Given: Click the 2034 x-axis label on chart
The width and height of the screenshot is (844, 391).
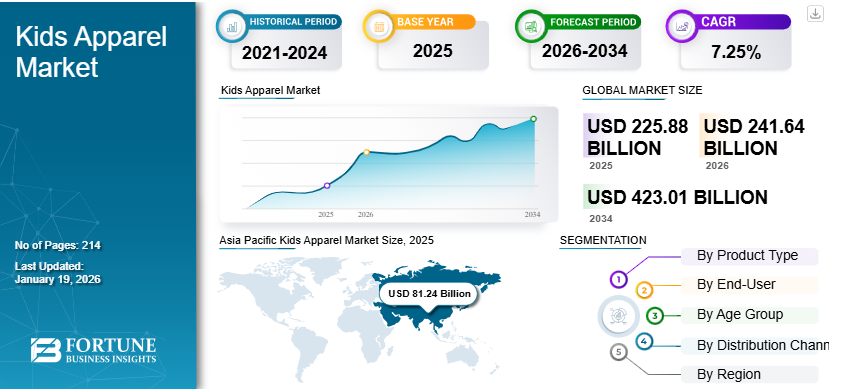Looking at the screenshot, I should point(533,215).
